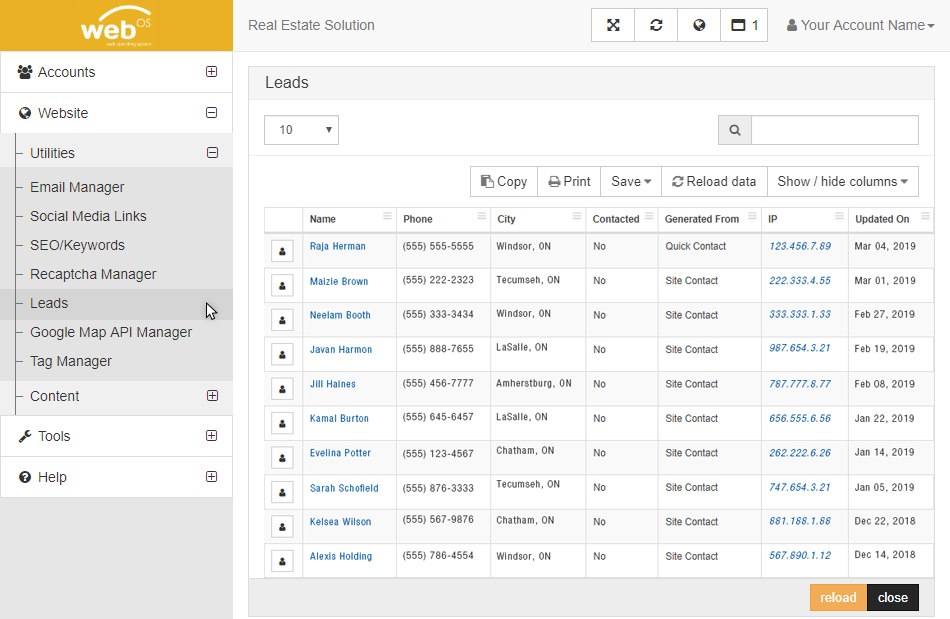Open user icon for Raja Herman row
The width and height of the screenshot is (950, 619).
click(x=282, y=251)
